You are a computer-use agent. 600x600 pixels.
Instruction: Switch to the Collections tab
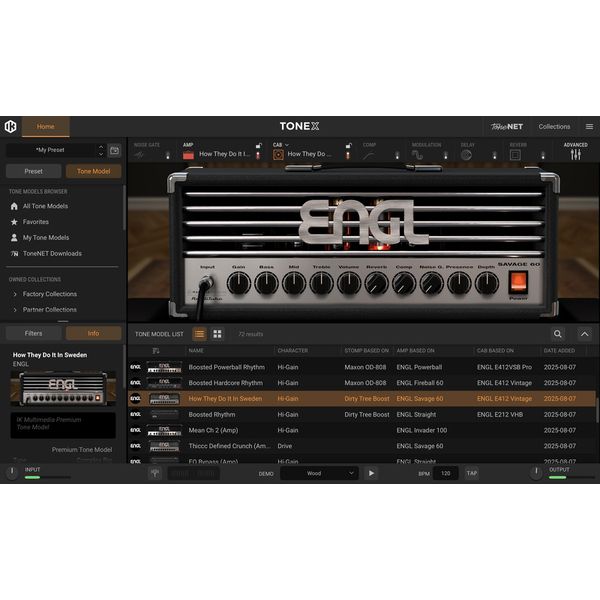[x=554, y=126]
